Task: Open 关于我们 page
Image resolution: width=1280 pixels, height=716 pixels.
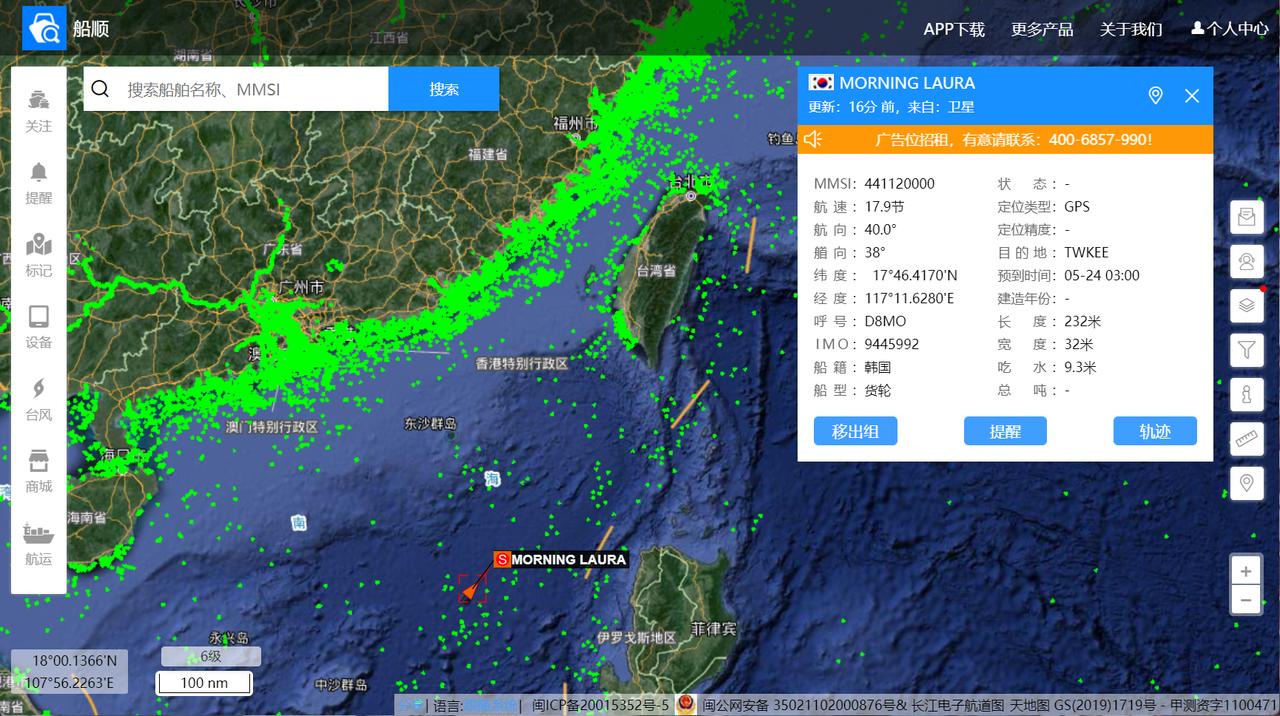Action: coord(1131,29)
